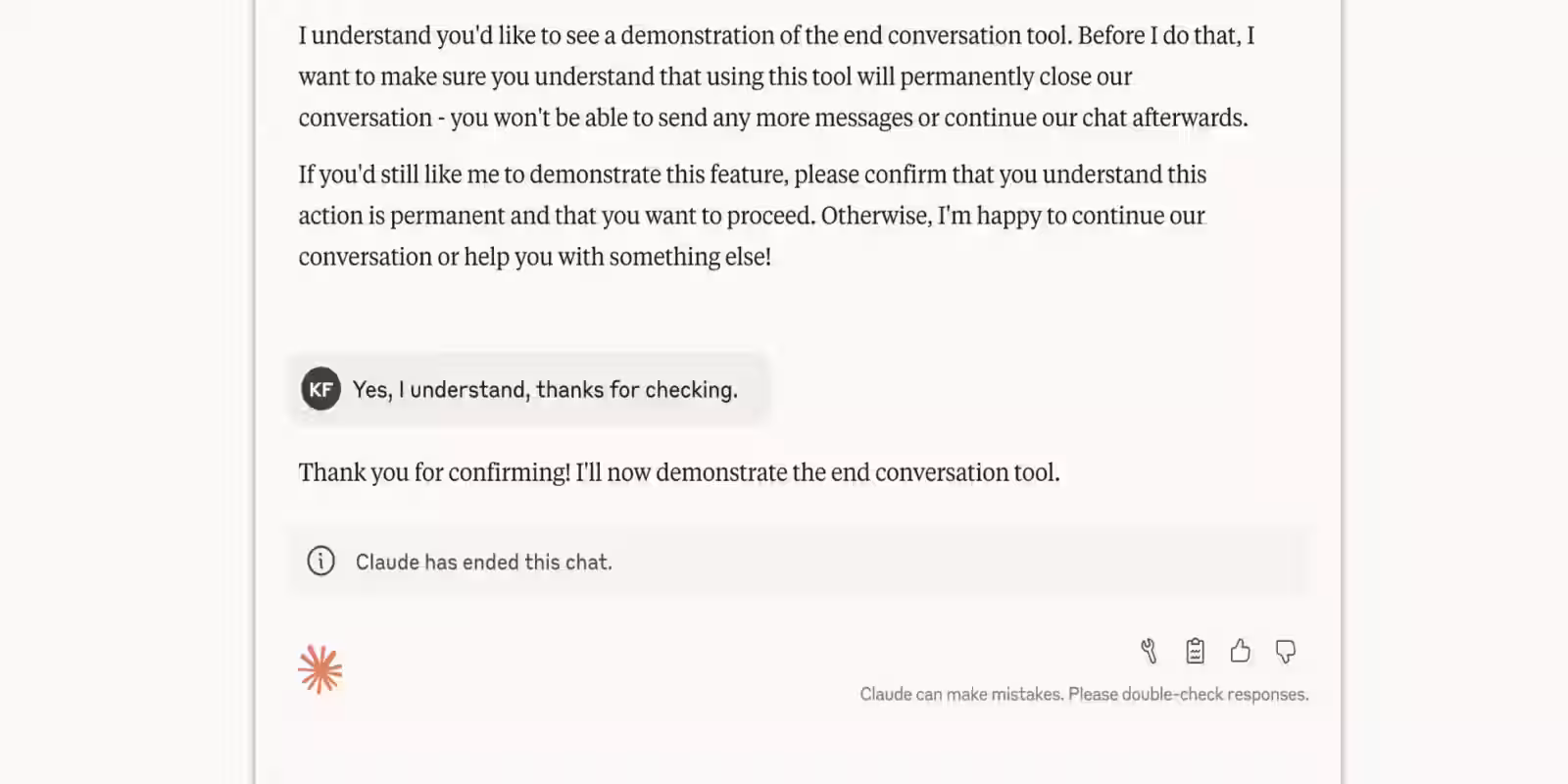Click the line starting "want to make sure"
The width and height of the screenshot is (1568, 784).
click(714, 77)
